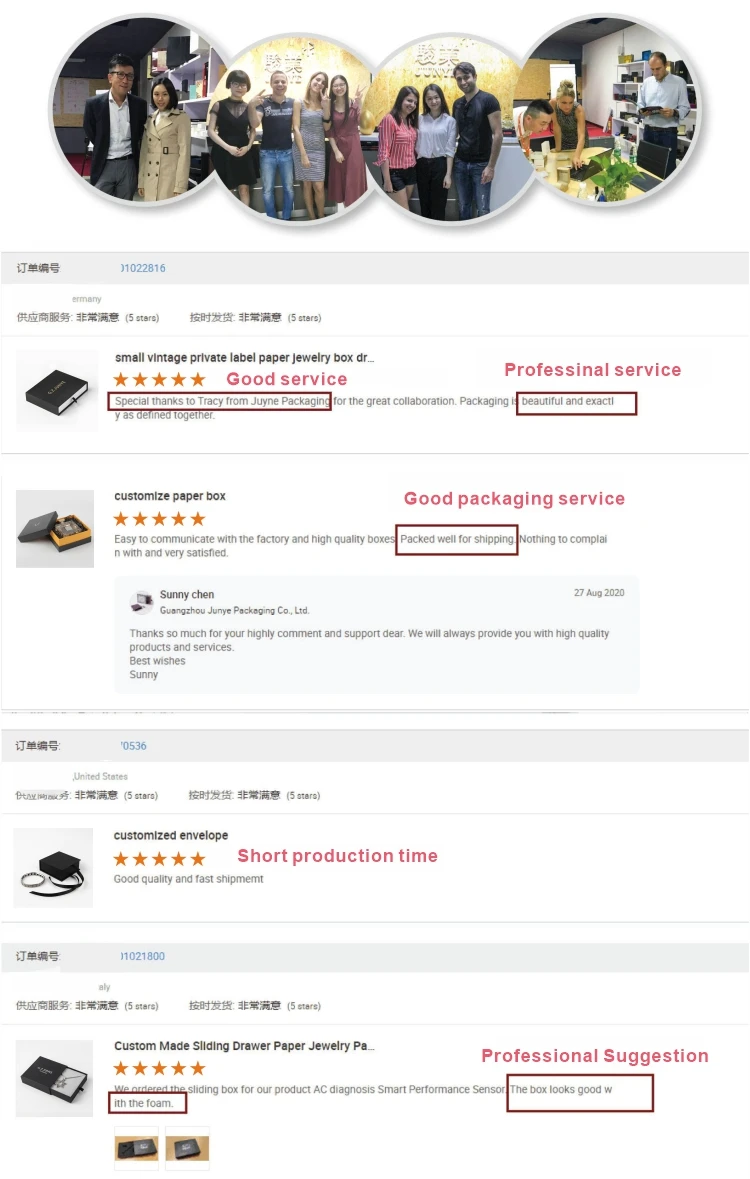Open the customize paper box product image
The width and height of the screenshot is (750, 1179).
point(55,529)
